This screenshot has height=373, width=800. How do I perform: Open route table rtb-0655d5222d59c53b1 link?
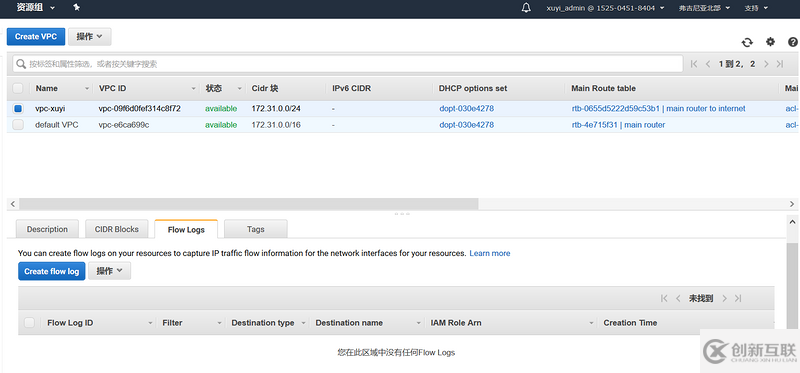[x=658, y=108]
